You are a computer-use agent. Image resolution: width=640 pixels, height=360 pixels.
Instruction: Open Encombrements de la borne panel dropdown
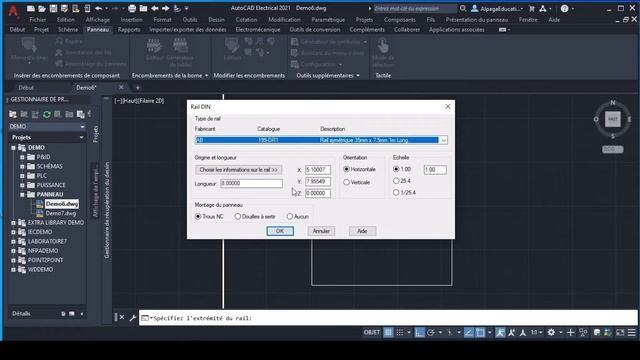(x=207, y=76)
